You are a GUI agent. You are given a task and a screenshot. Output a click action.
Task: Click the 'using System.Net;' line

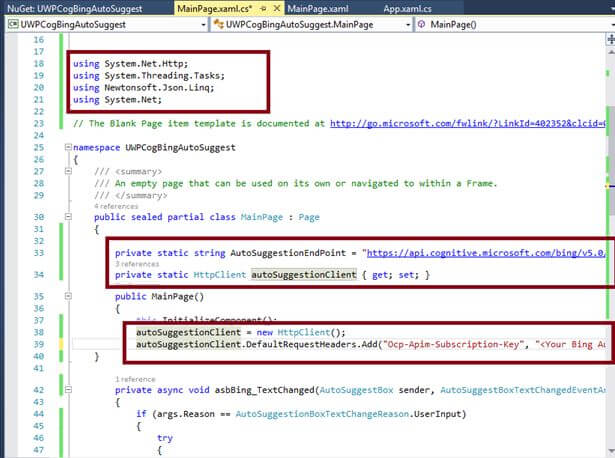(x=117, y=100)
